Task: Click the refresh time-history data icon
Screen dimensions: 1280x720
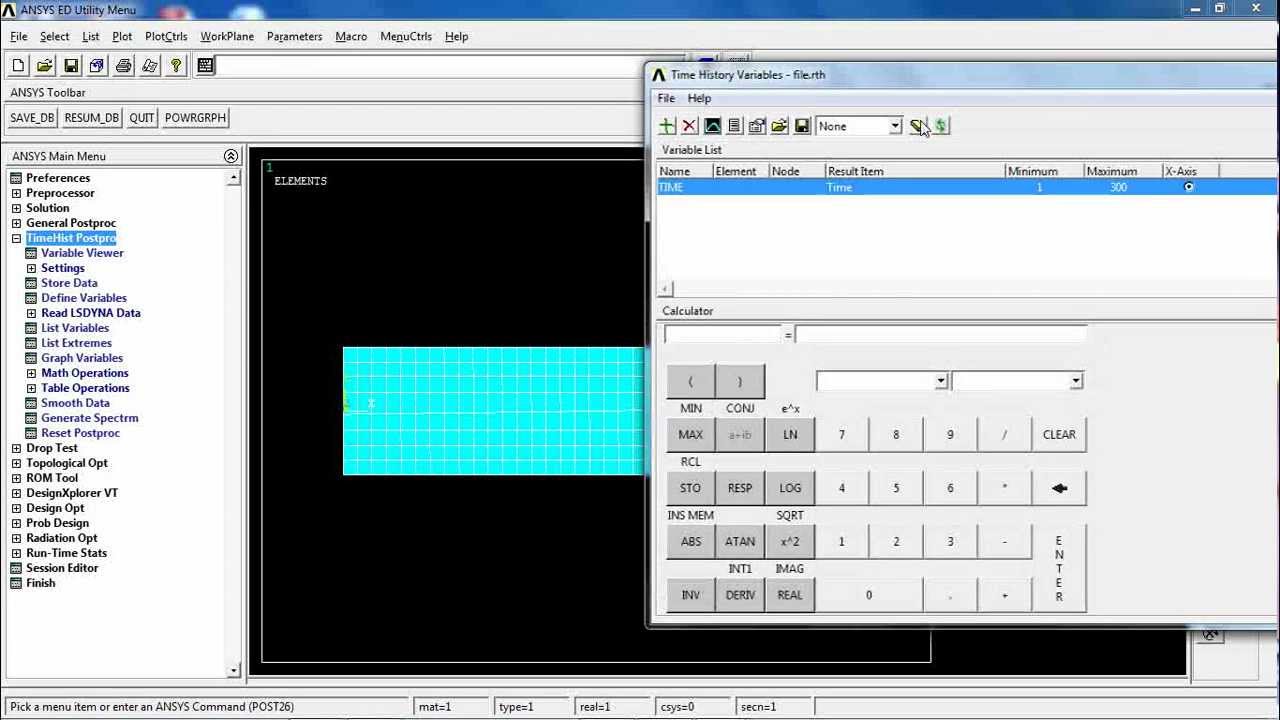Action: (x=940, y=126)
